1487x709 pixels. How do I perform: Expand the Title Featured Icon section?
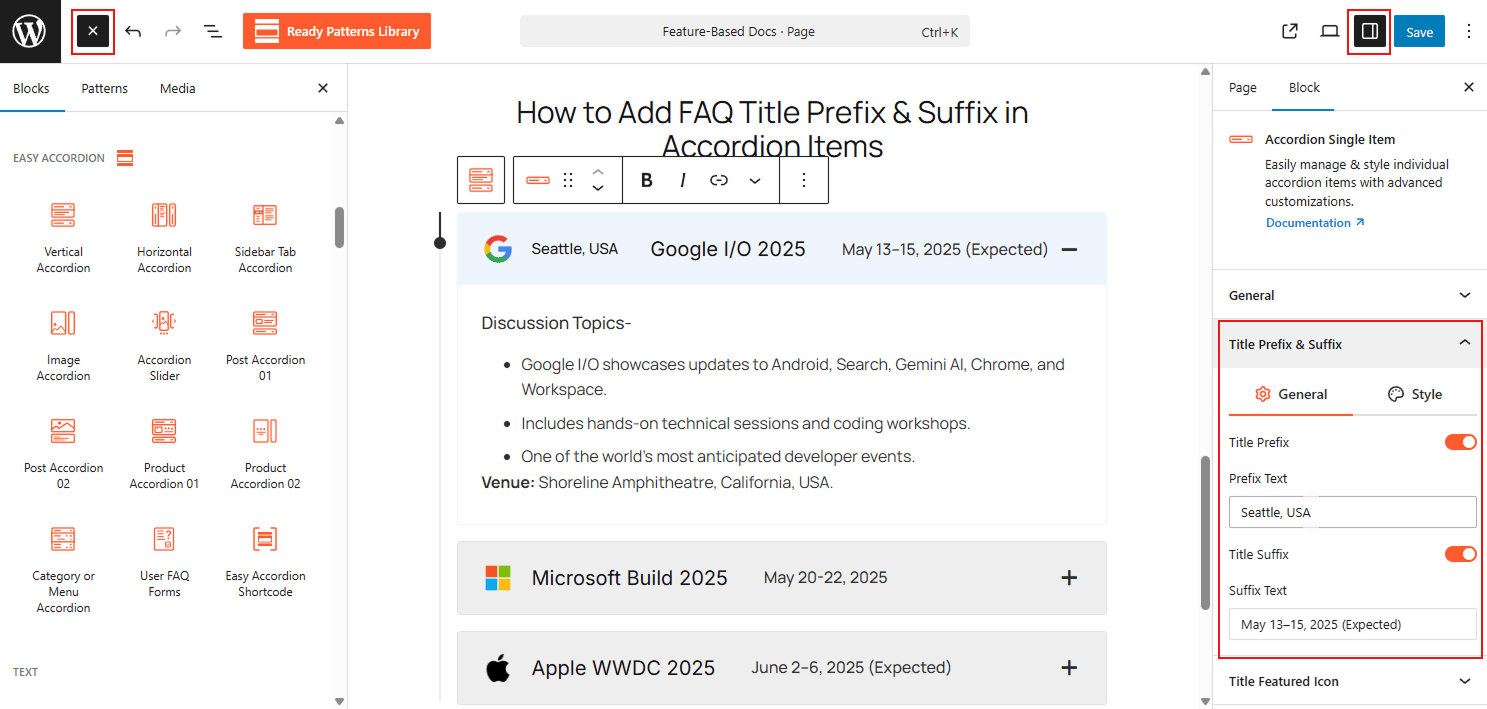tap(1350, 681)
